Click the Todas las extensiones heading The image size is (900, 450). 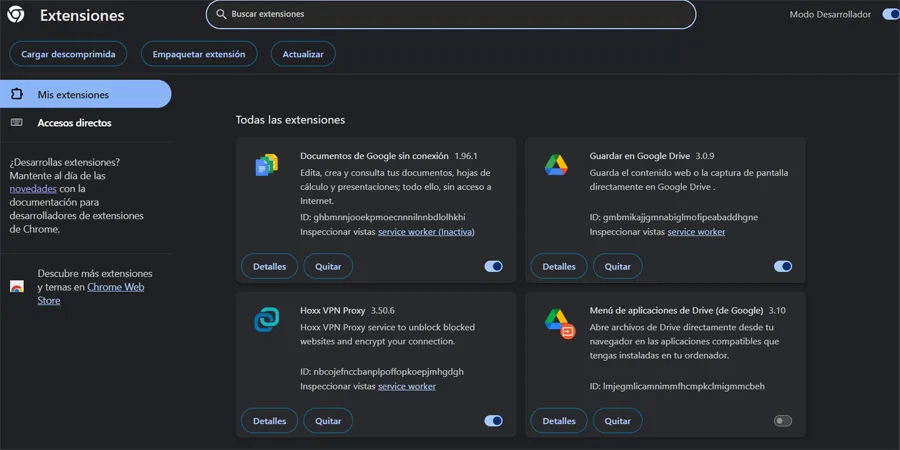point(290,120)
